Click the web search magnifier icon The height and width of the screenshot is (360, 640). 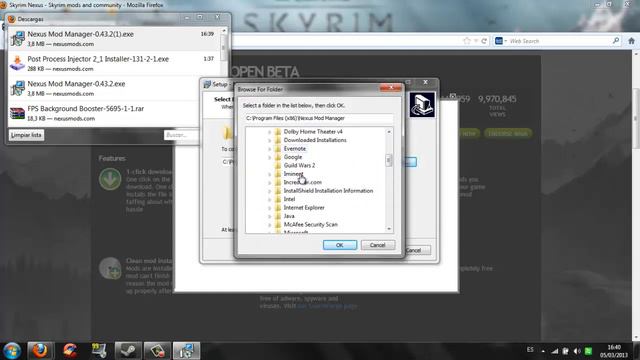616,41
